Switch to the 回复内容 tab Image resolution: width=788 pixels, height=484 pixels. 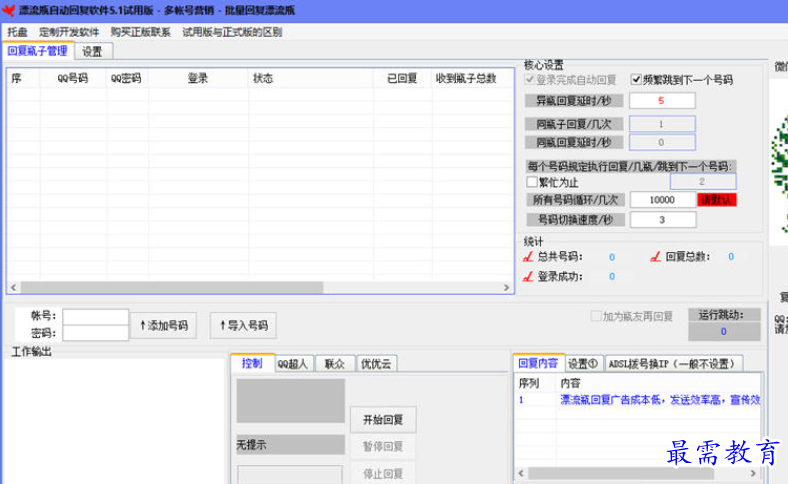(538, 363)
